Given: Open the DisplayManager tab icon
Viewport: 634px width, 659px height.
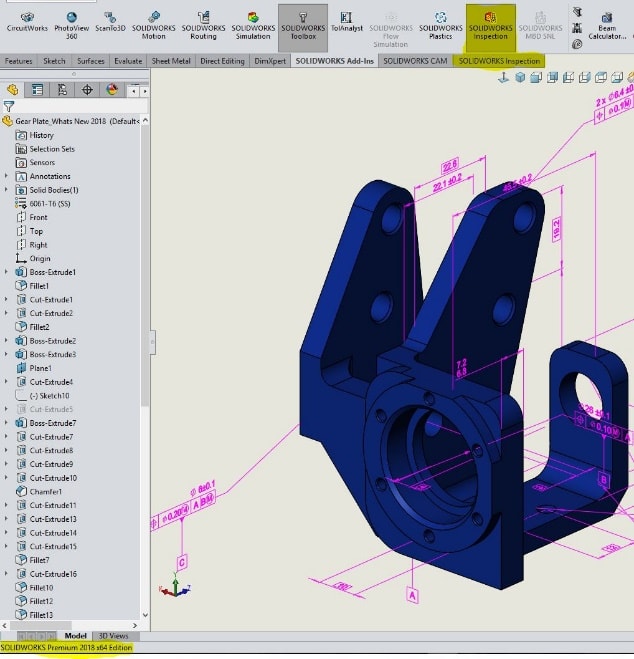Looking at the screenshot, I should click(112, 90).
